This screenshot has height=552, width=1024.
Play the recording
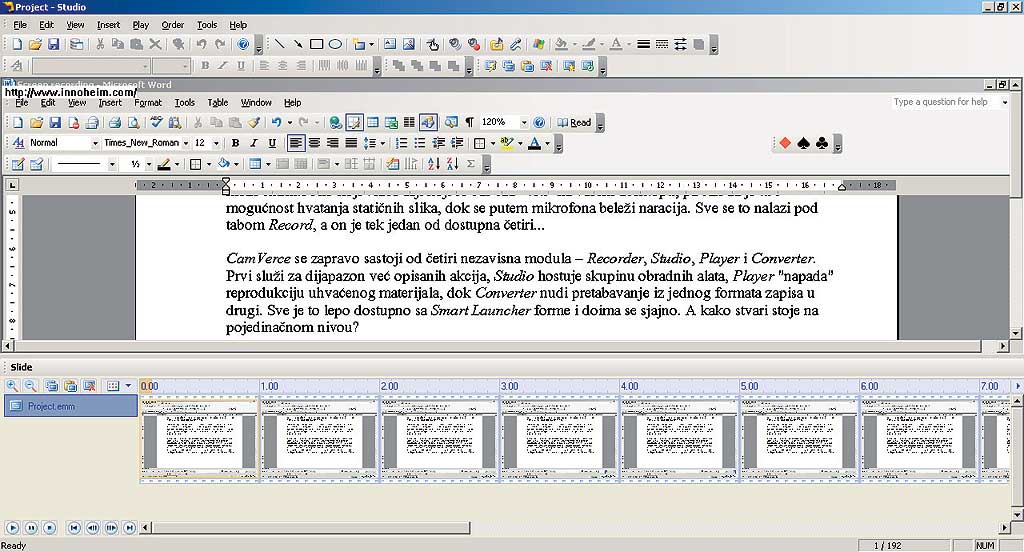coord(12,527)
